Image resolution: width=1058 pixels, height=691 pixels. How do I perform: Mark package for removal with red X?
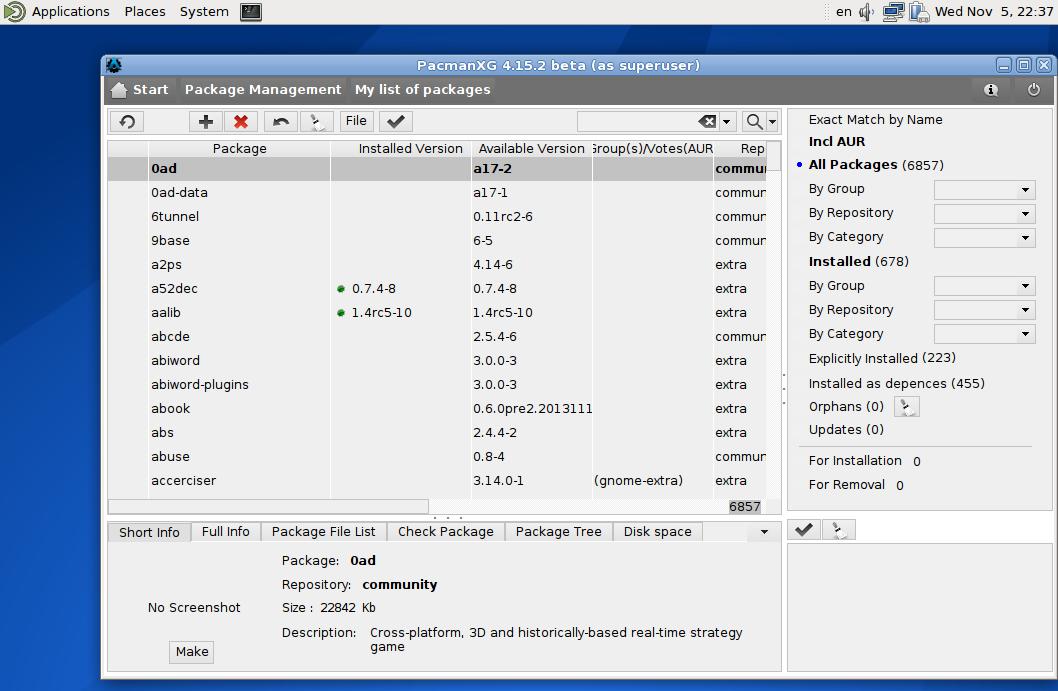click(241, 121)
